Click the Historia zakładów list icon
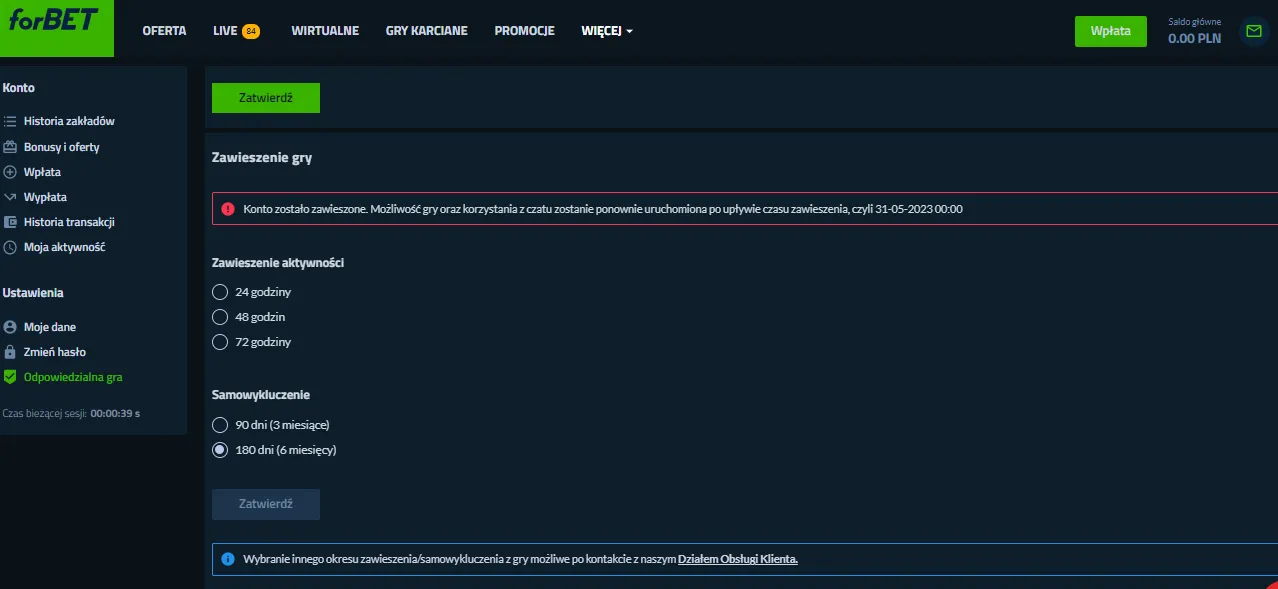This screenshot has width=1278, height=589. (10, 121)
